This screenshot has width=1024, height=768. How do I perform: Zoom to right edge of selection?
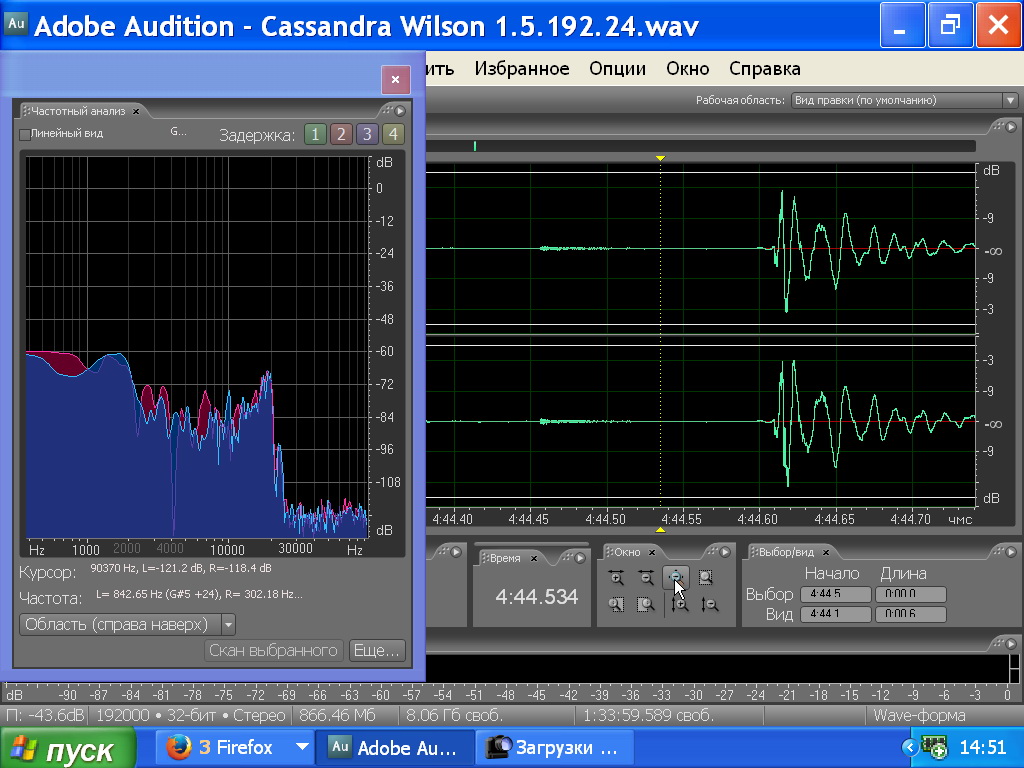click(646, 605)
